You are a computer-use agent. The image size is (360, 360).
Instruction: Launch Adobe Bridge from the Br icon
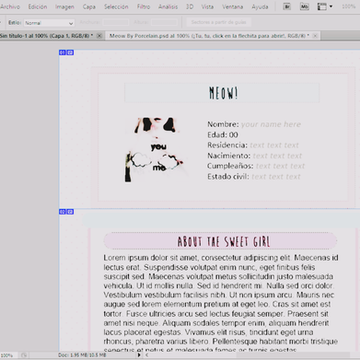tap(287, 7)
